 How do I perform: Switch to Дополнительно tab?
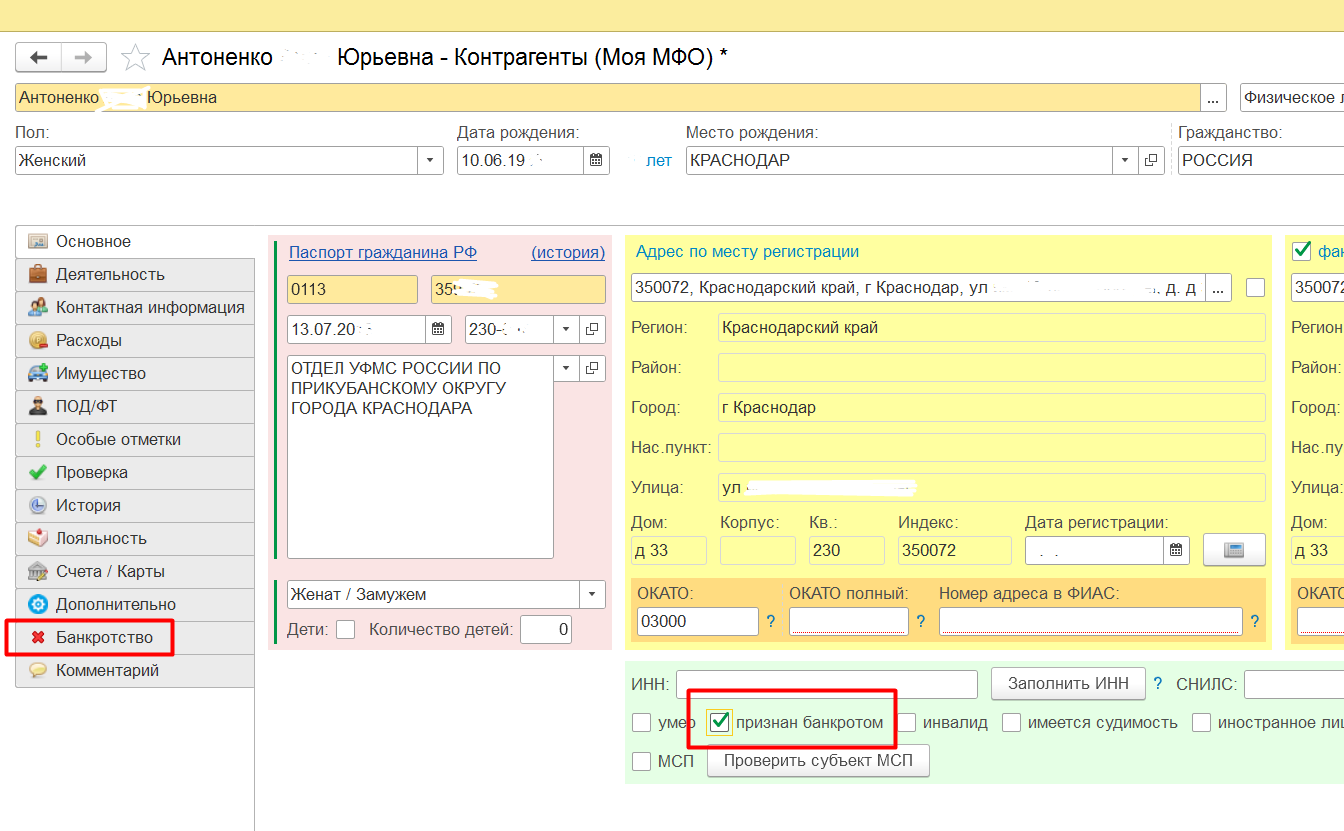click(135, 605)
